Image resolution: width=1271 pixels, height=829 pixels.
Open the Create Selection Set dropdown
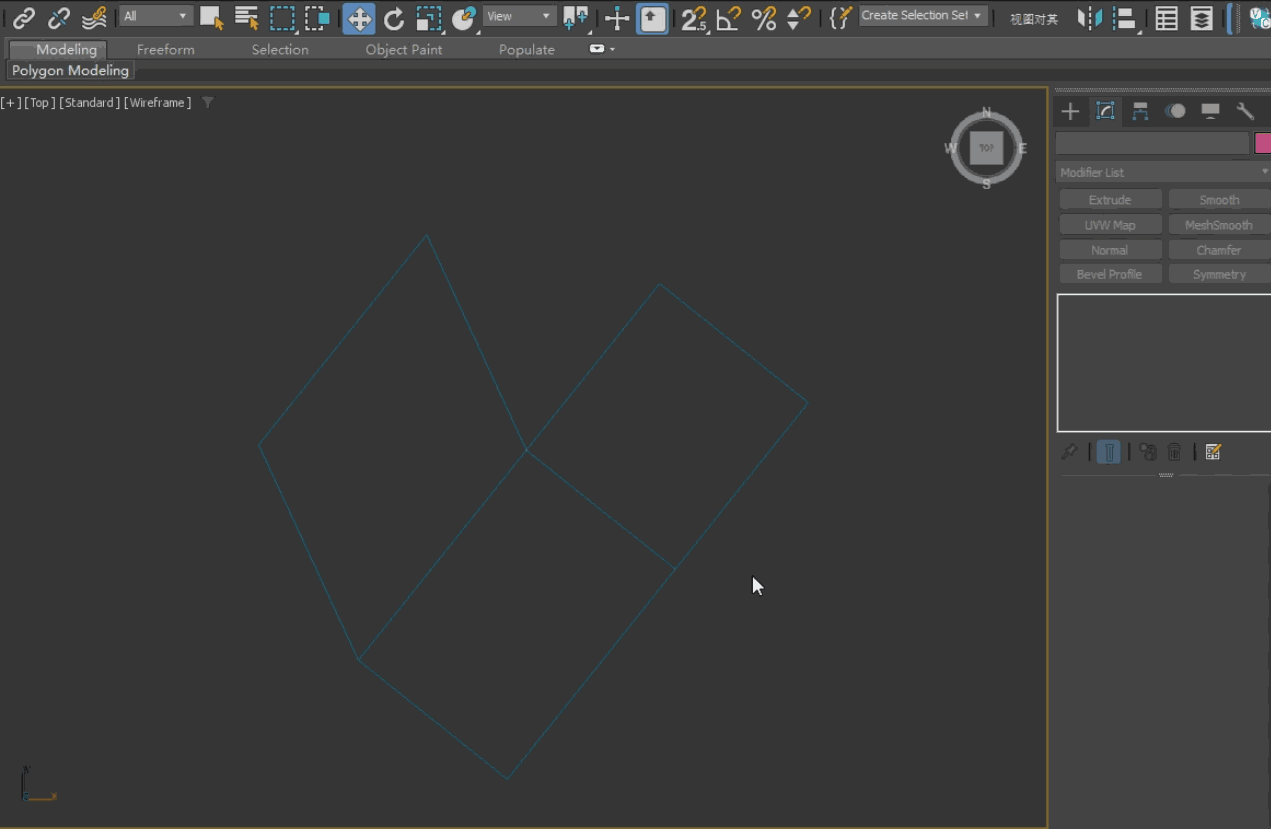924,16
